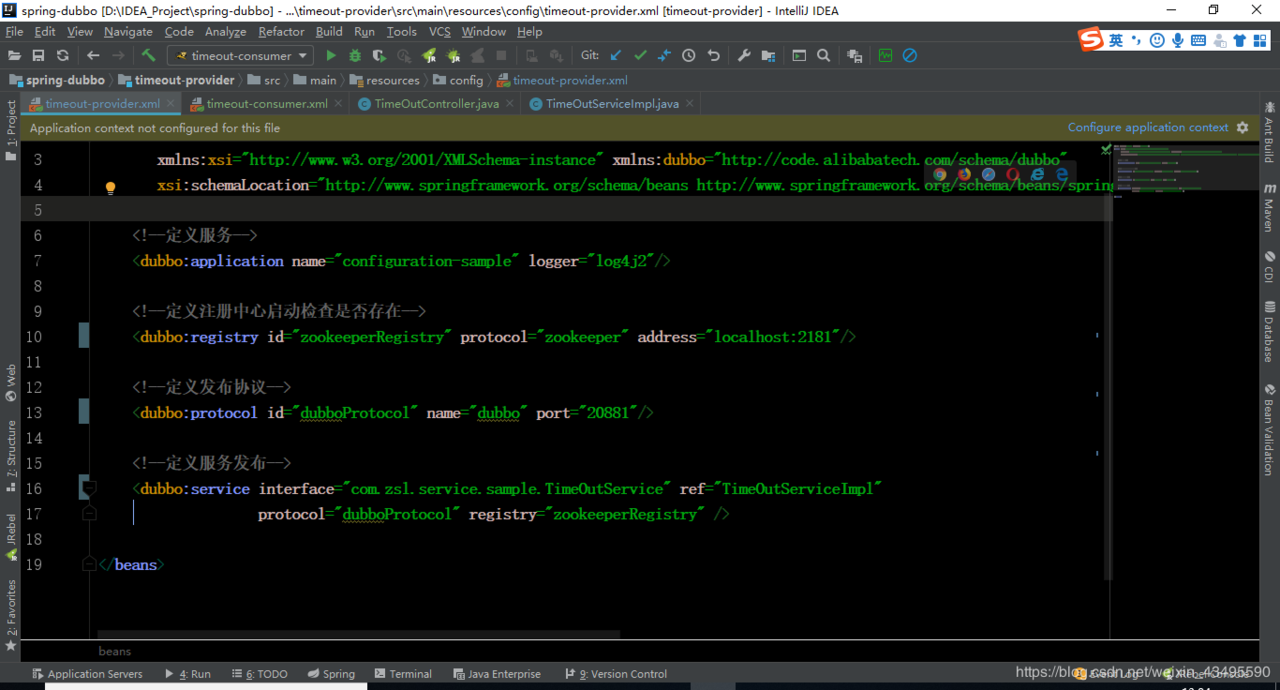
Task: Synchronize files with the refresh icon
Action: tap(63, 56)
